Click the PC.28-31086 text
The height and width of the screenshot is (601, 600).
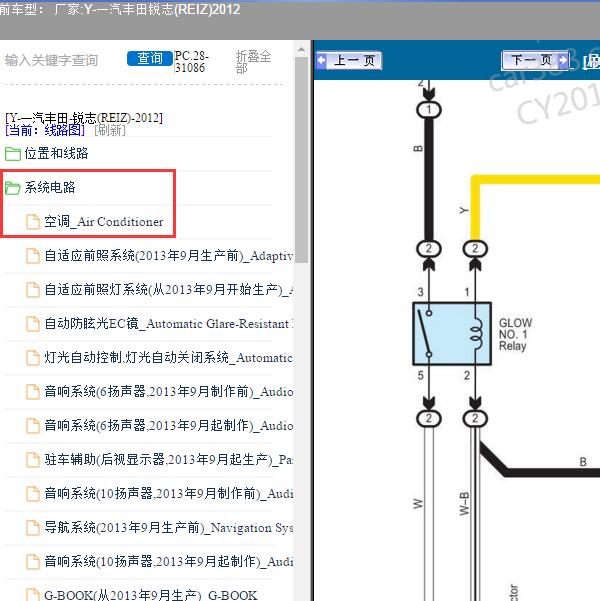point(192,62)
